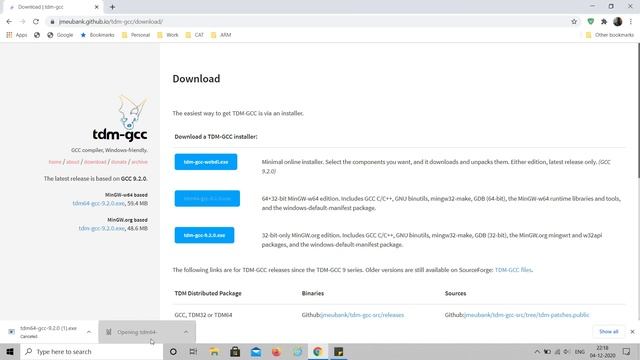Open the battery status tray icon
This screenshot has width=640, height=360.
click(547, 351)
